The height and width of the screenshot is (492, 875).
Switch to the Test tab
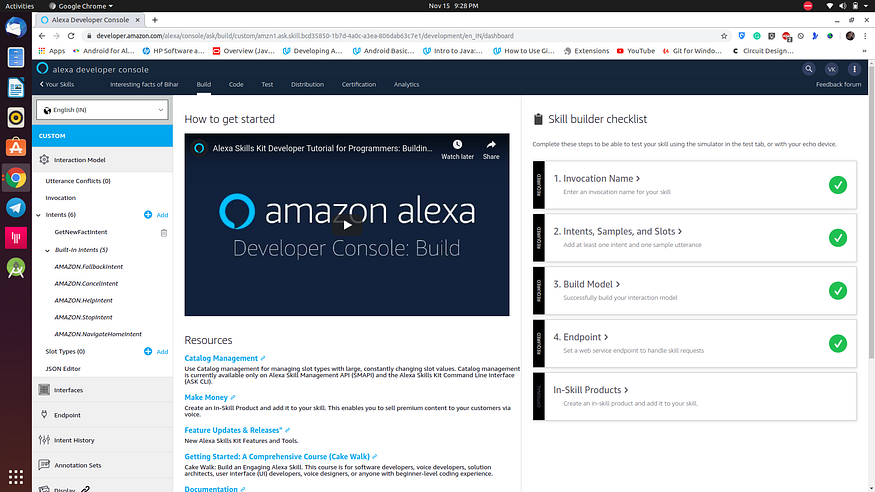click(267, 84)
